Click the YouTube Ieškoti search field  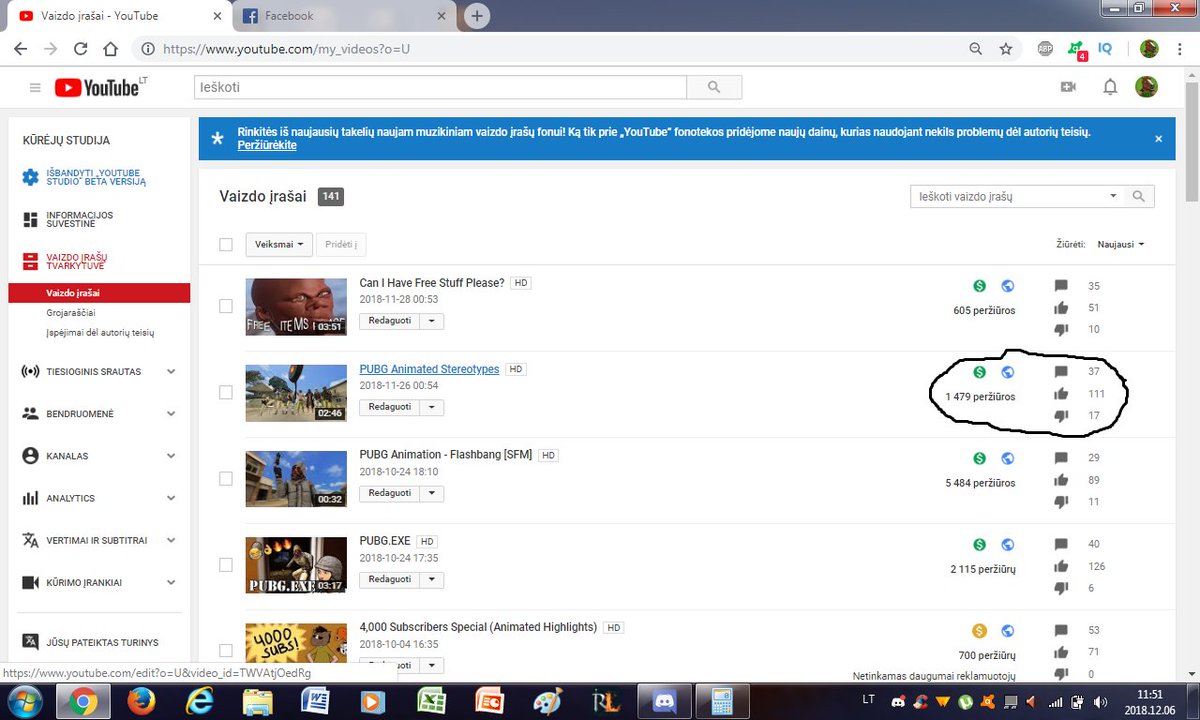pos(441,88)
